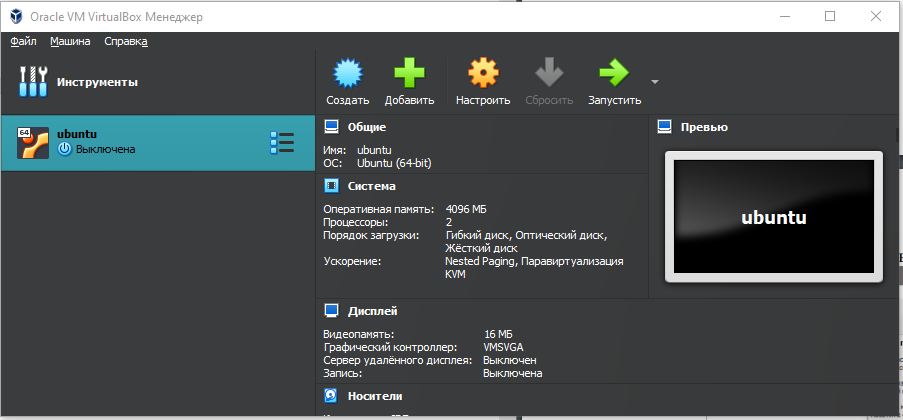This screenshot has width=903, height=420.
Task: Click the Выключена power status icon
Action: (64, 150)
